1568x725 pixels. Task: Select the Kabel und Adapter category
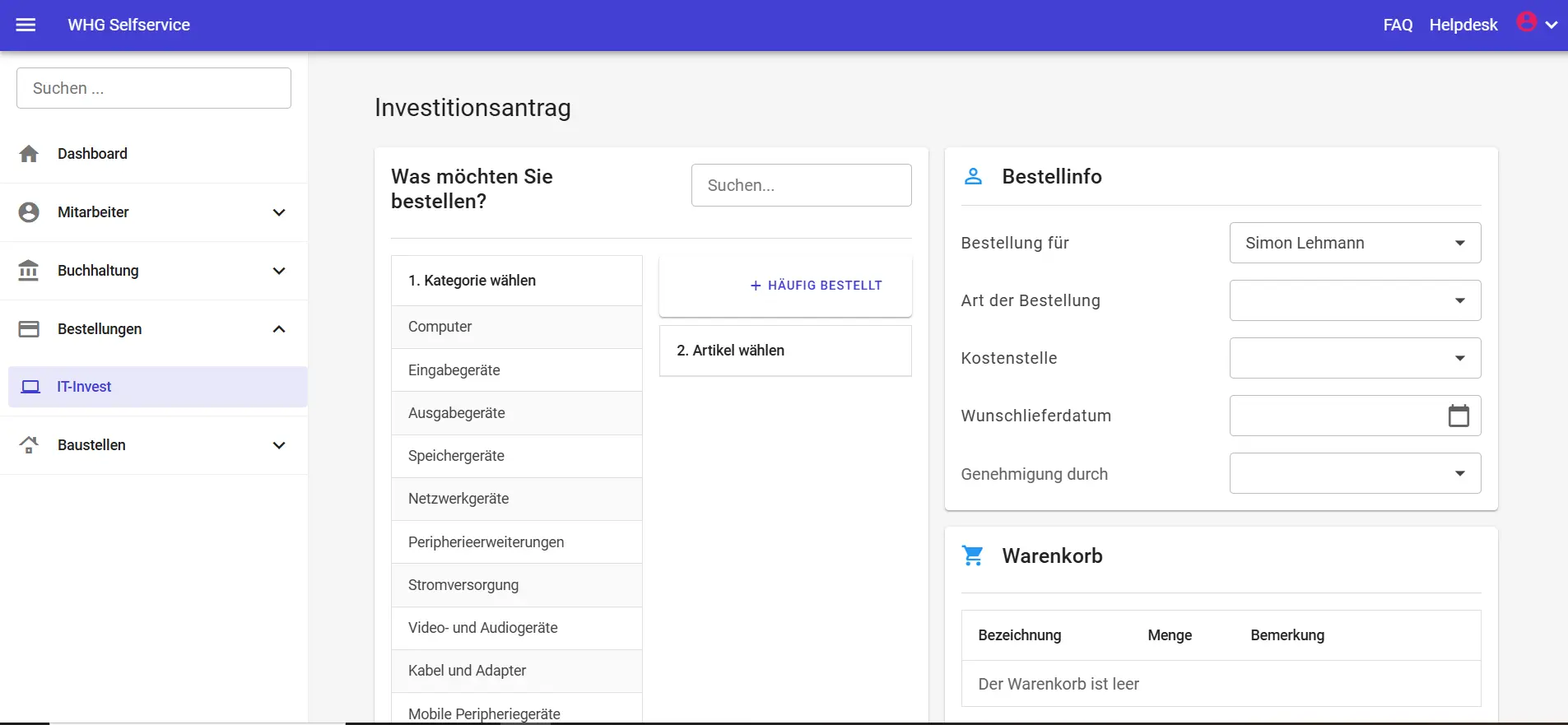(x=517, y=671)
